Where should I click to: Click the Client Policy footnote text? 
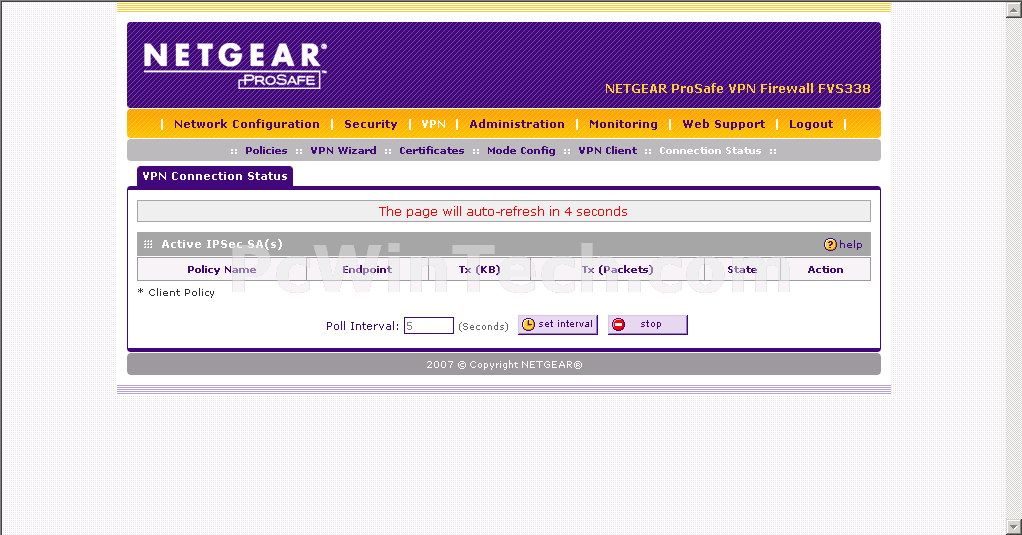click(x=176, y=293)
